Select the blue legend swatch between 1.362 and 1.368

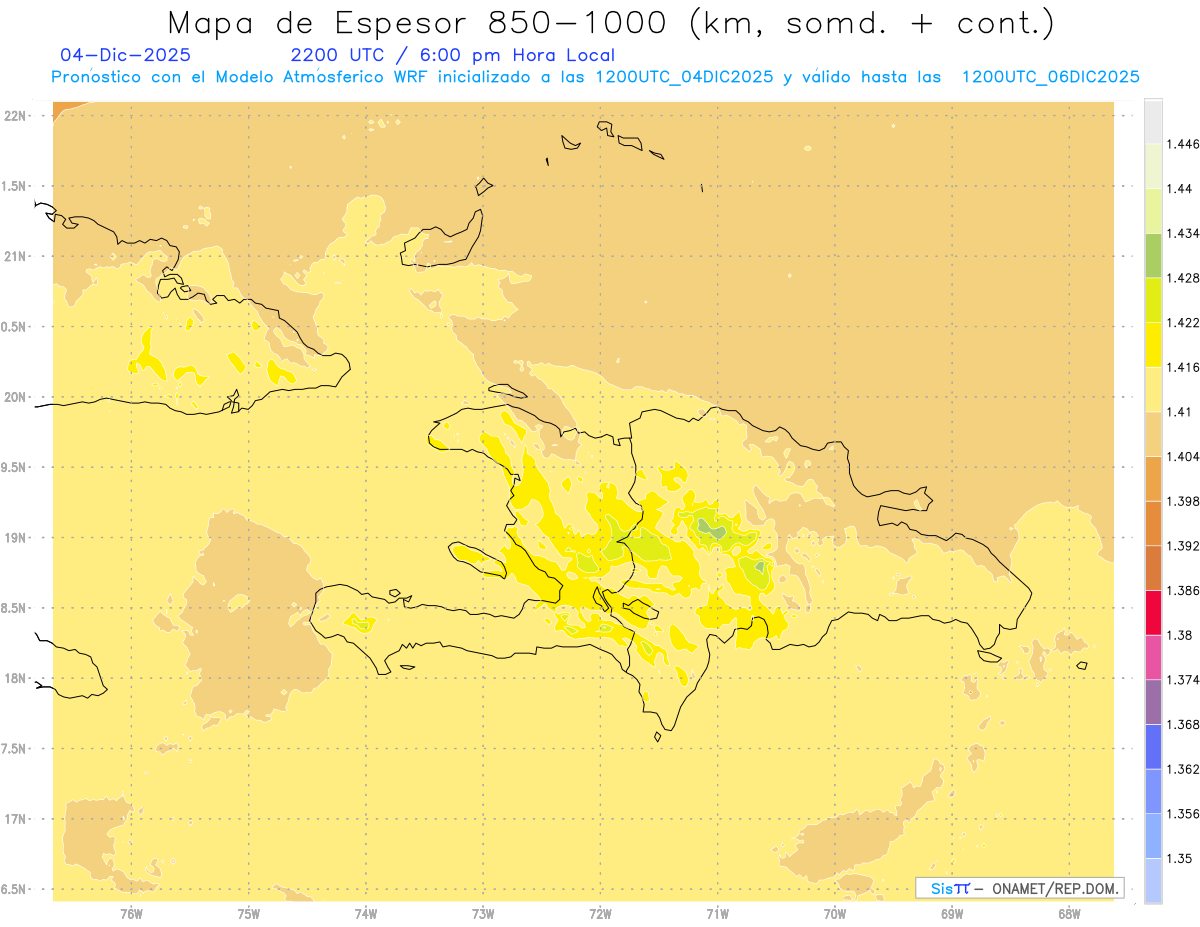1153,747
